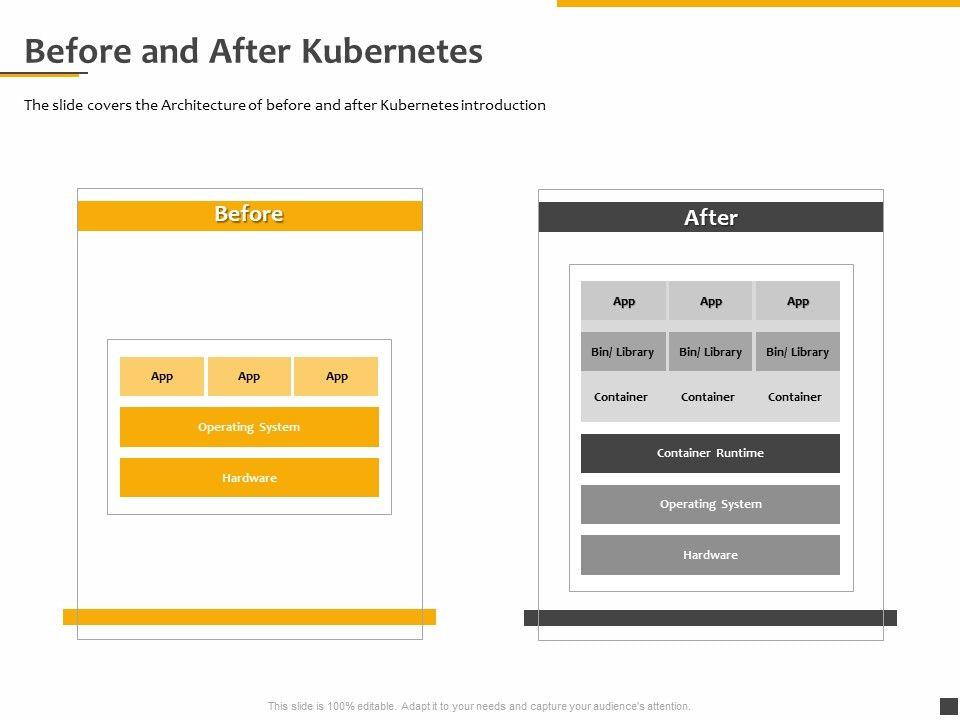Select the orange Operating System block in Before
960x720 pixels.
pos(249,427)
